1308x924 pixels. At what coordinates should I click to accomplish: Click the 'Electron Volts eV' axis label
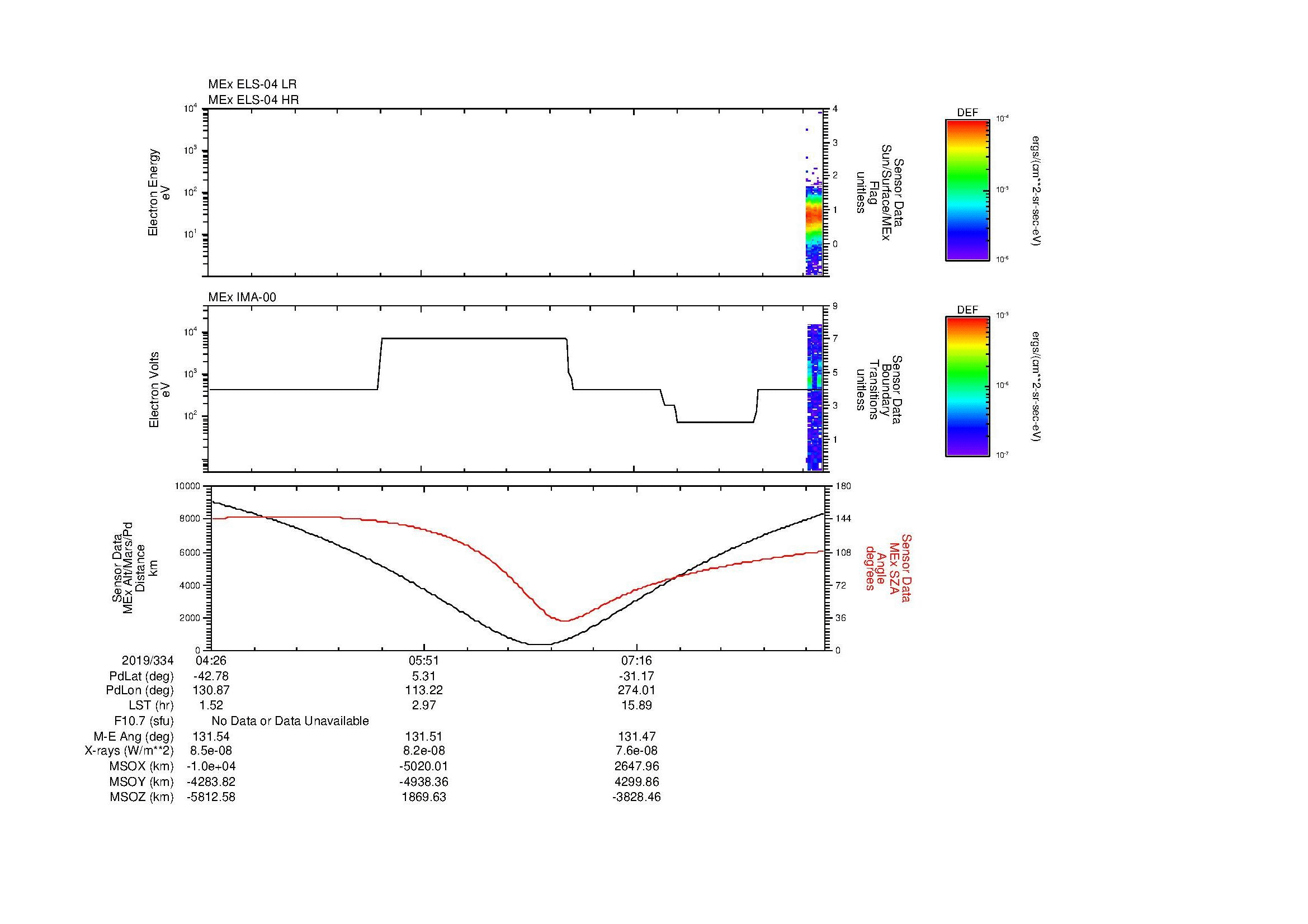click(x=159, y=390)
